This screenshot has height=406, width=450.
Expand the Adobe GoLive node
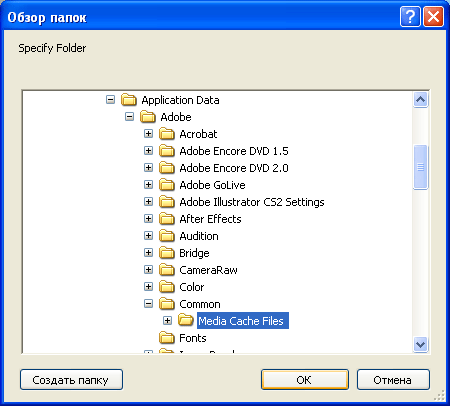click(x=148, y=185)
